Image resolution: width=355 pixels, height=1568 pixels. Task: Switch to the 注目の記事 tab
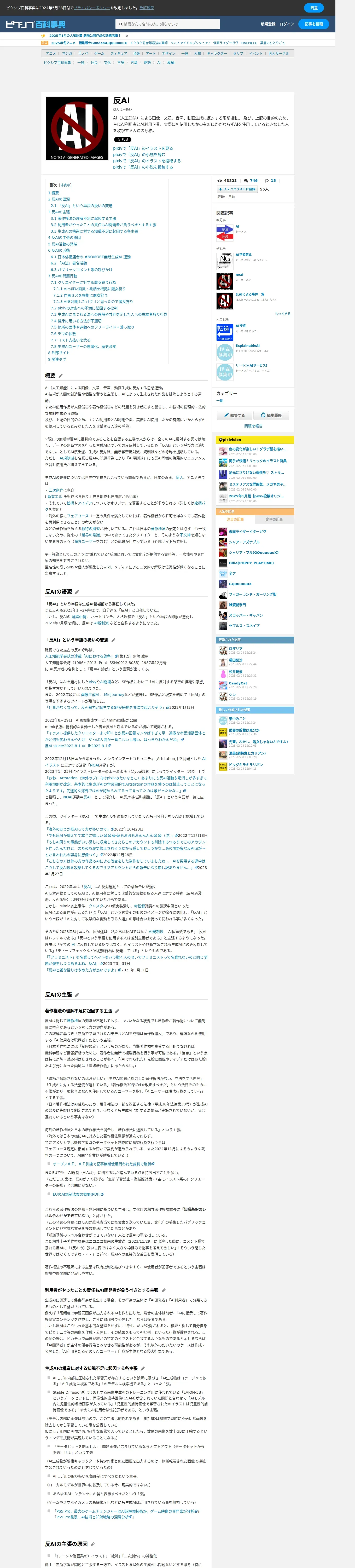pos(236,519)
